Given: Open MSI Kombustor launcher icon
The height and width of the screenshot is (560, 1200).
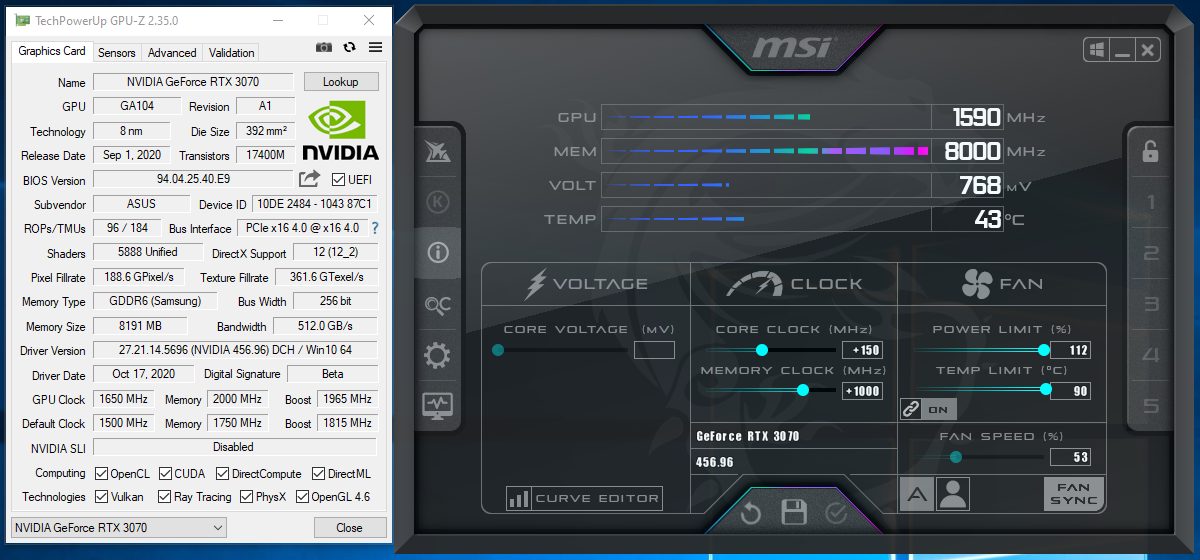Looking at the screenshot, I should [x=437, y=151].
